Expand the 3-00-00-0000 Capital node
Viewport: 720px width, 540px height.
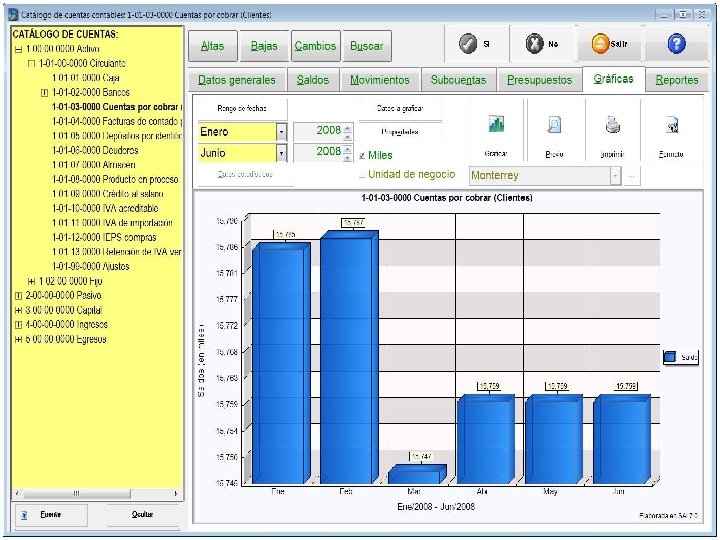click(x=18, y=310)
